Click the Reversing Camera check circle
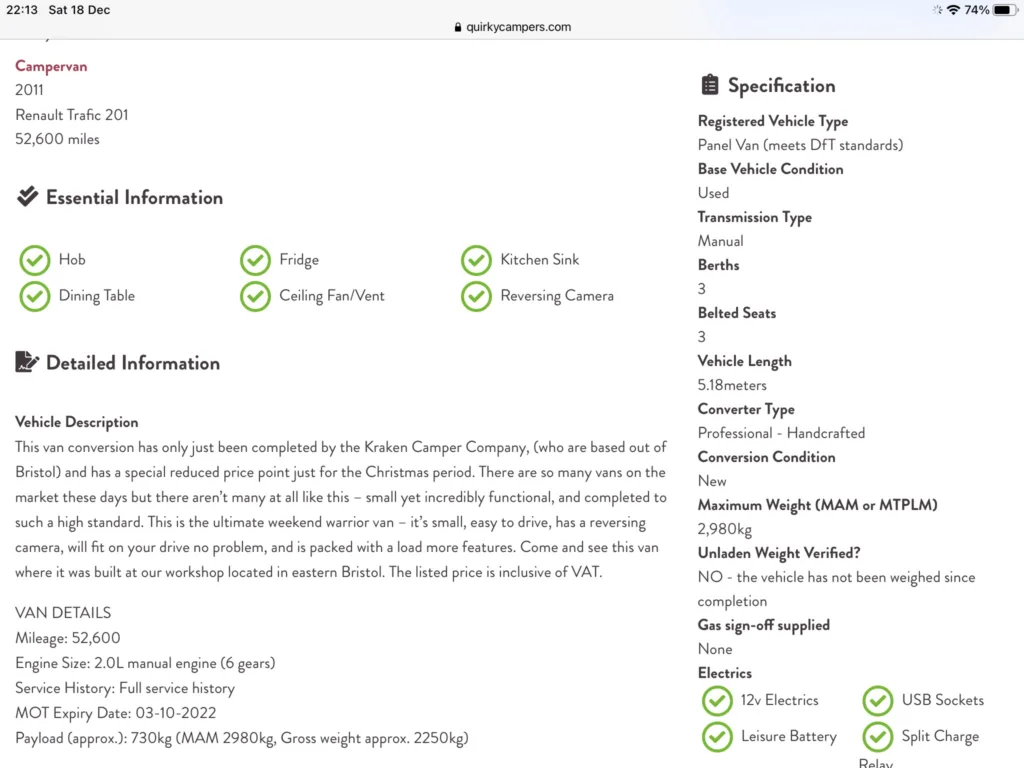This screenshot has height=768, width=1024. pos(476,296)
